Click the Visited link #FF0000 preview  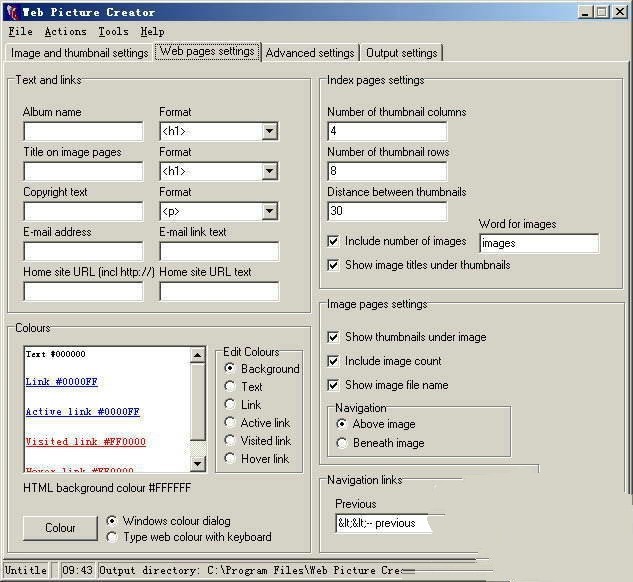[86, 442]
